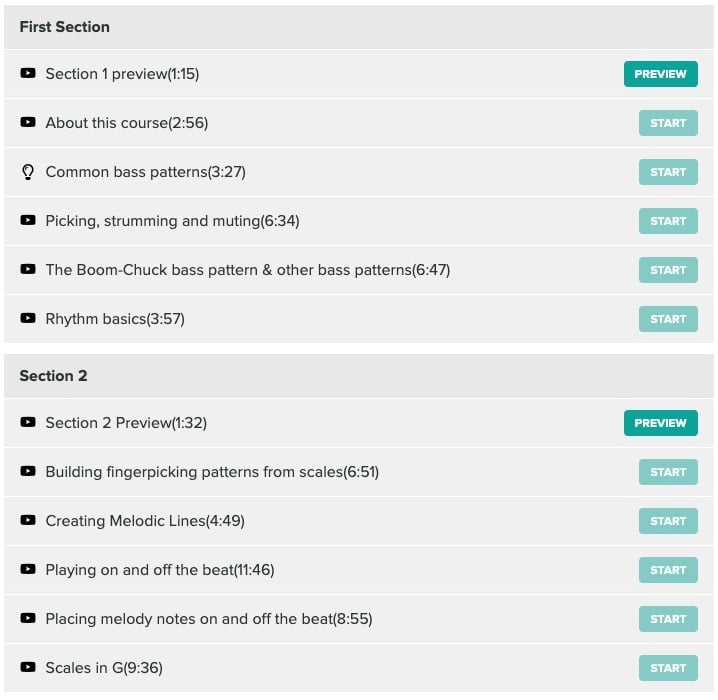Click the video icon next to Playing on and off the beat
The height and width of the screenshot is (700, 718).
(28, 569)
